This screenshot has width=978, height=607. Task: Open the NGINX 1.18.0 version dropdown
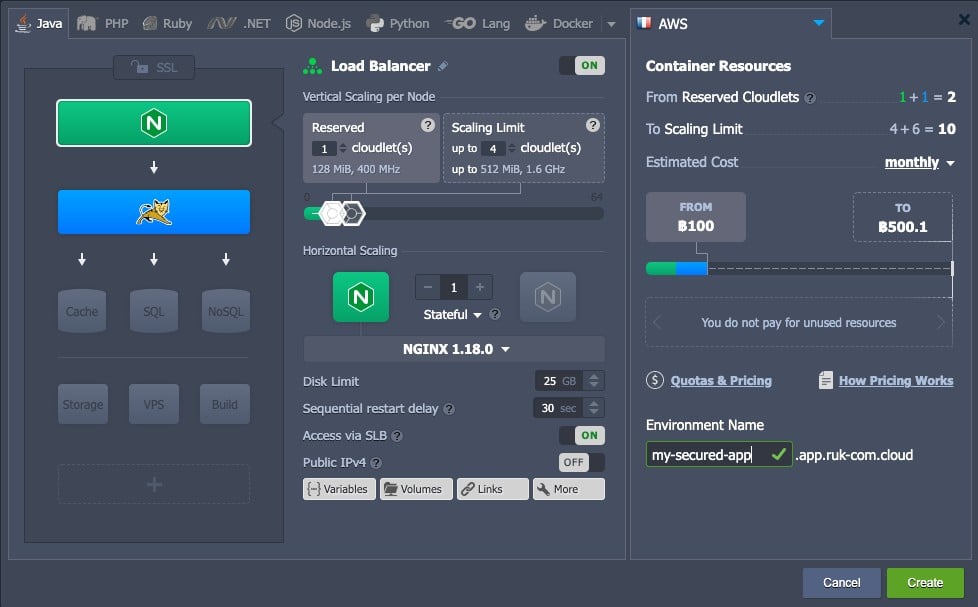tap(454, 349)
